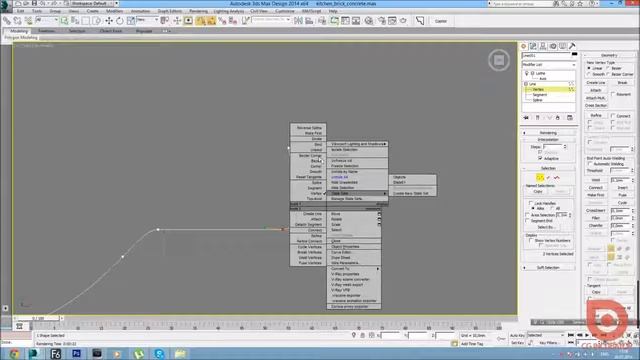Toggle Adaptive interpolation checkbox

[x=540, y=158]
